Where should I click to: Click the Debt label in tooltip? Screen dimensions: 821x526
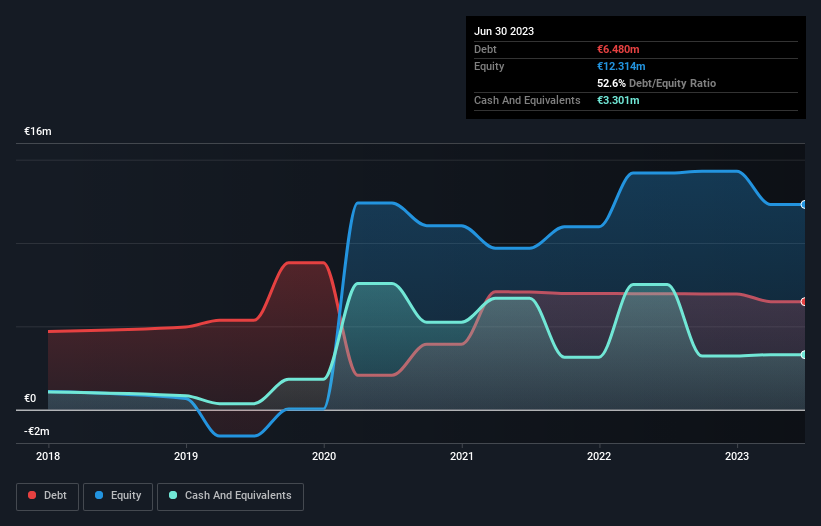point(485,49)
